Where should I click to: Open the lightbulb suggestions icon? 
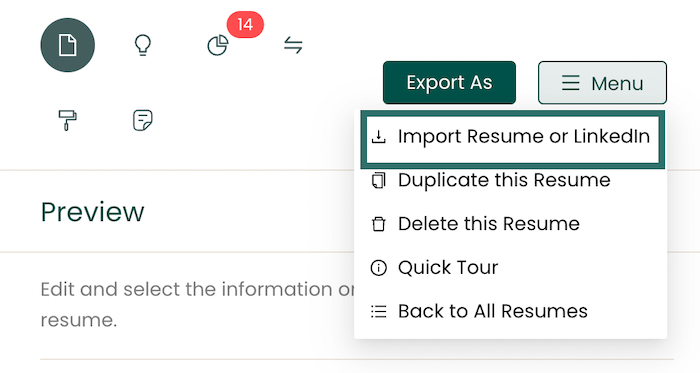[x=143, y=45]
